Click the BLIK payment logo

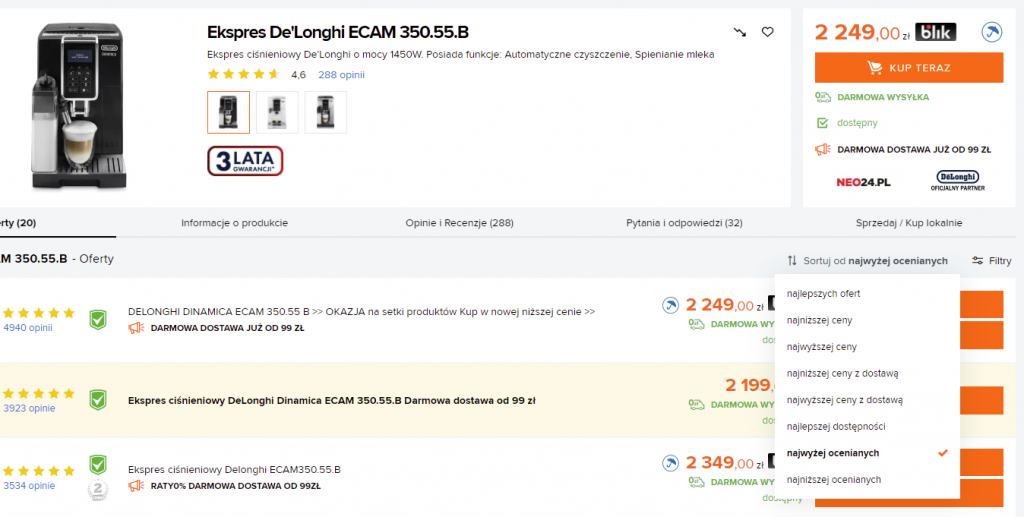[936, 32]
